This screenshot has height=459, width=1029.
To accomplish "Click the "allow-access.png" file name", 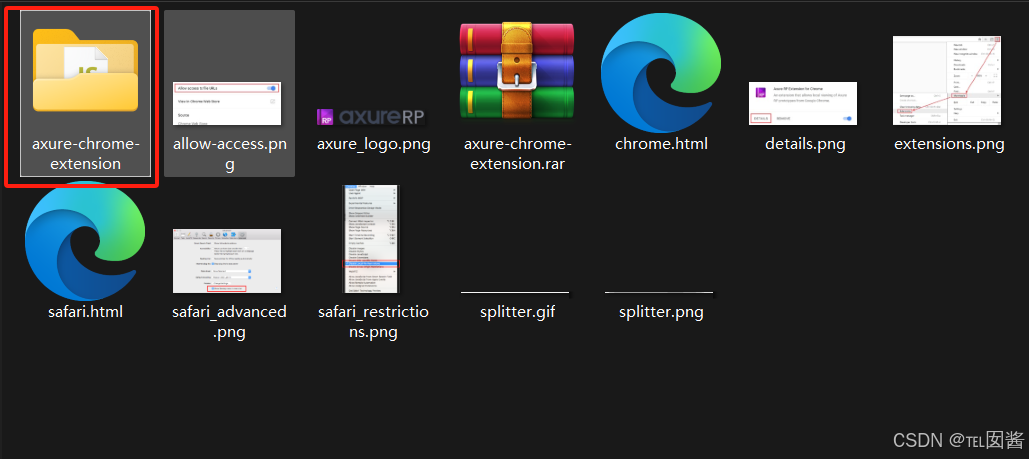I will [230, 154].
